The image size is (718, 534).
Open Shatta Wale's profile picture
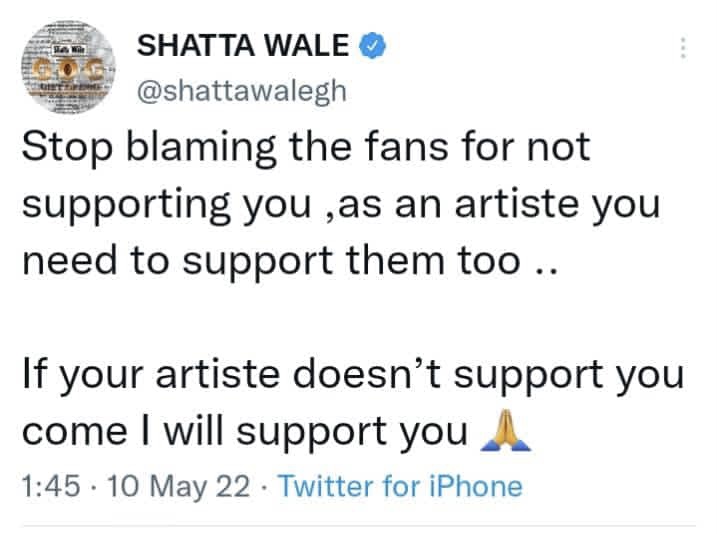click(68, 67)
